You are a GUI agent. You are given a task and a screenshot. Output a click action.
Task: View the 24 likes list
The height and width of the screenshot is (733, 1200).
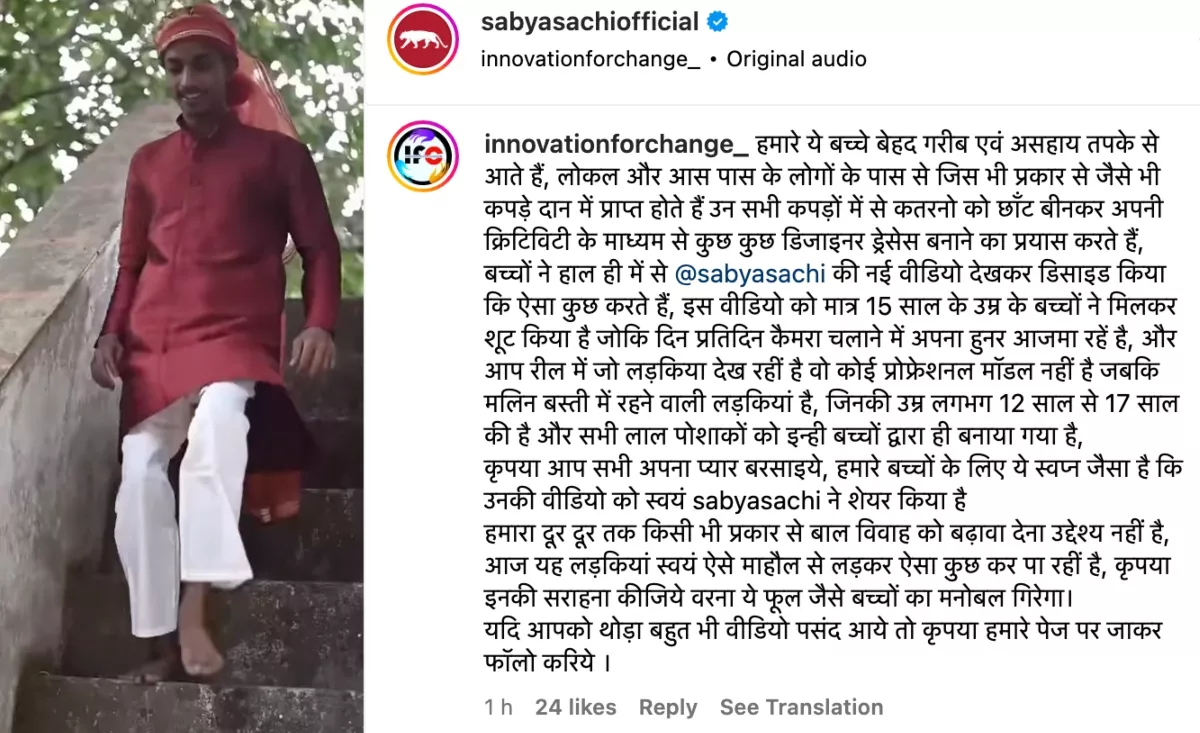(x=576, y=707)
